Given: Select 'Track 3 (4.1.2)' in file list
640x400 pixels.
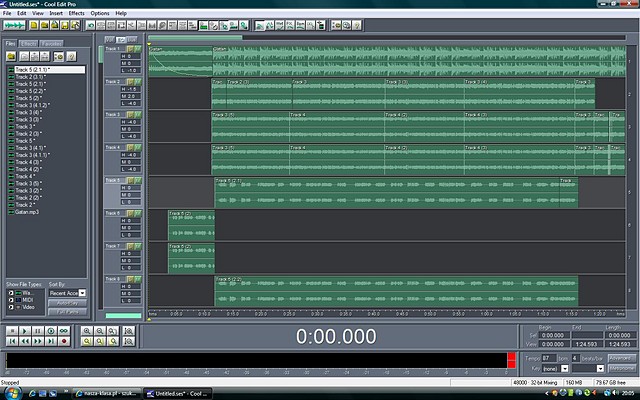Looking at the screenshot, I should [x=33, y=105].
